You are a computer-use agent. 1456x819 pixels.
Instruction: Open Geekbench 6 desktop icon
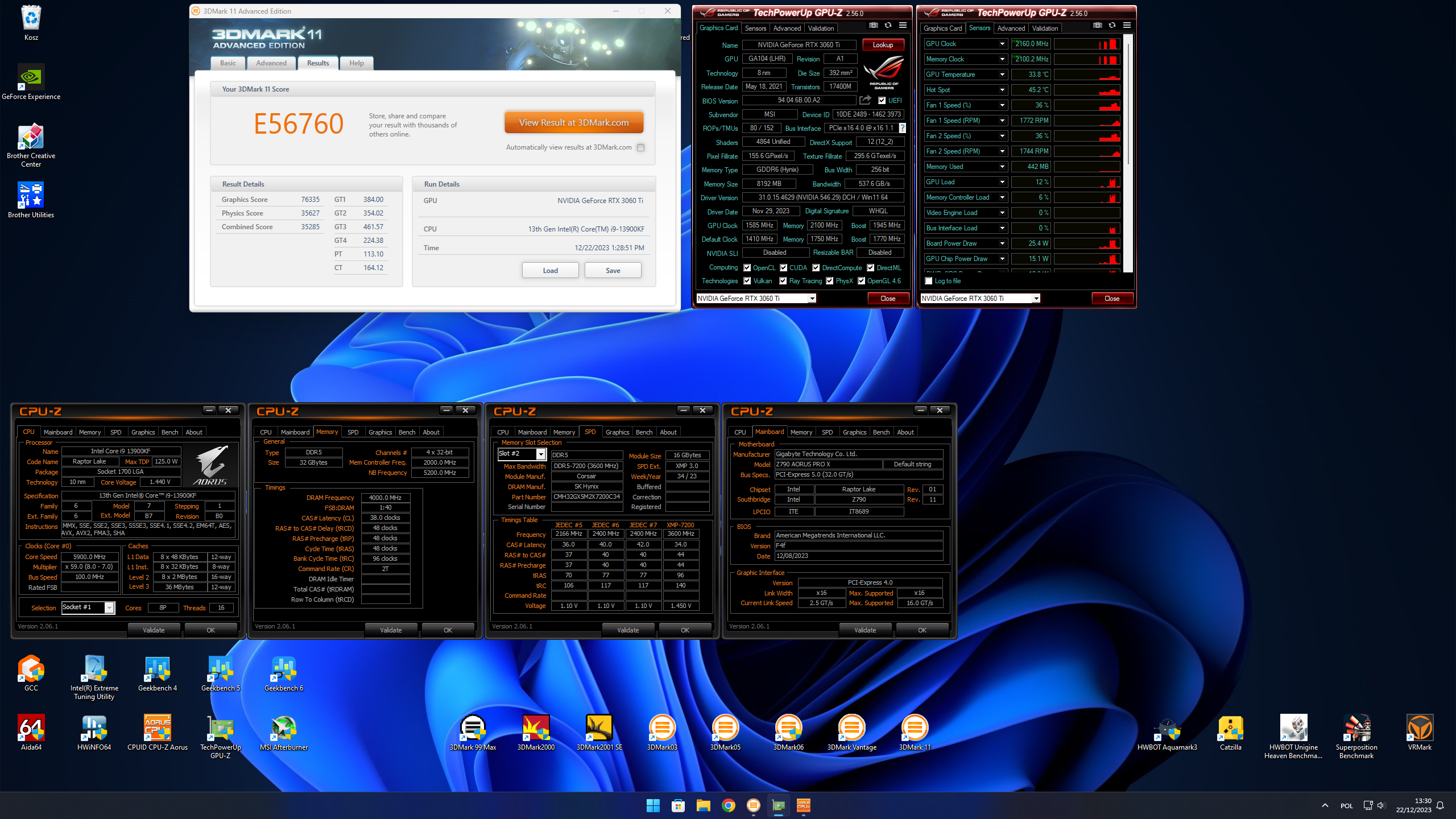pyautogui.click(x=284, y=673)
